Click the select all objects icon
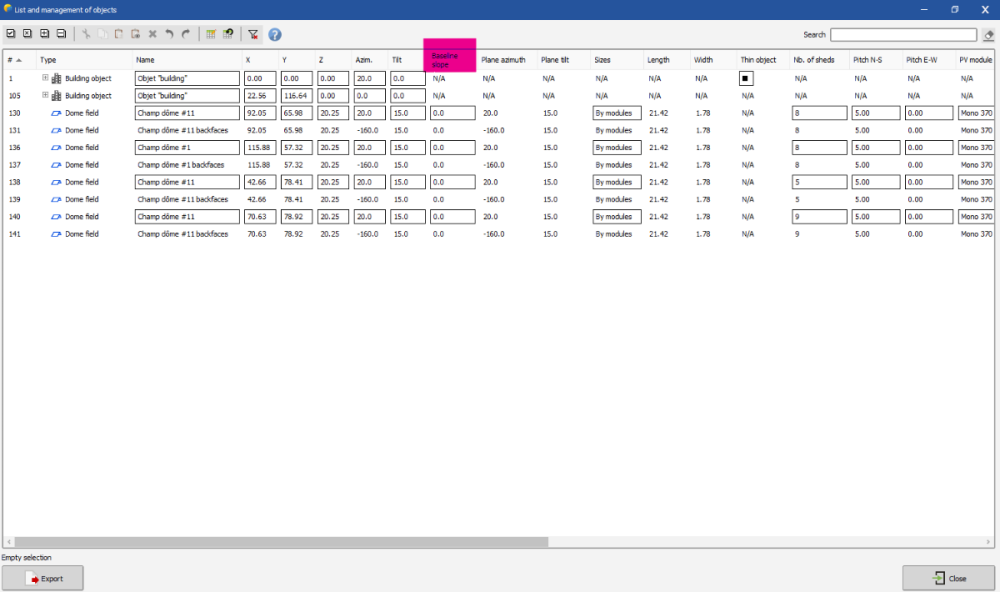Viewport: 1000px width, 592px height. coord(11,34)
